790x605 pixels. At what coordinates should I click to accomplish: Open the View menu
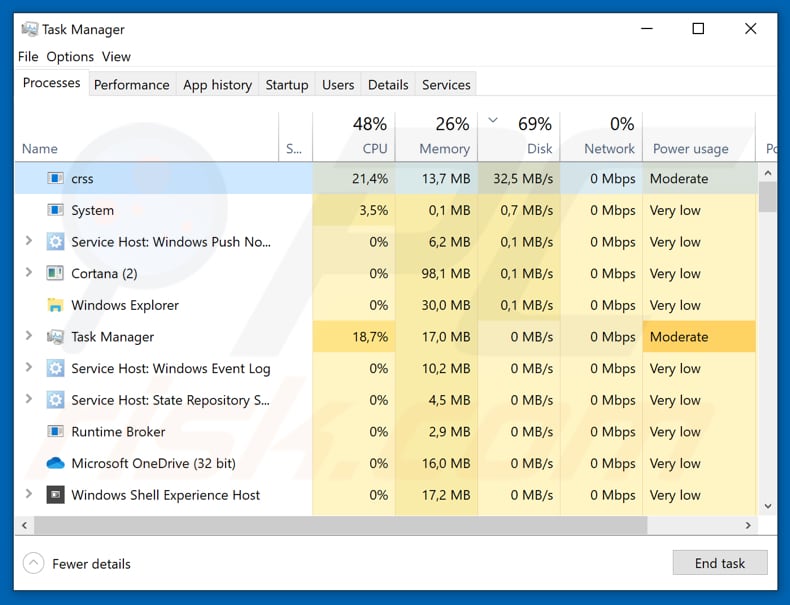(116, 56)
